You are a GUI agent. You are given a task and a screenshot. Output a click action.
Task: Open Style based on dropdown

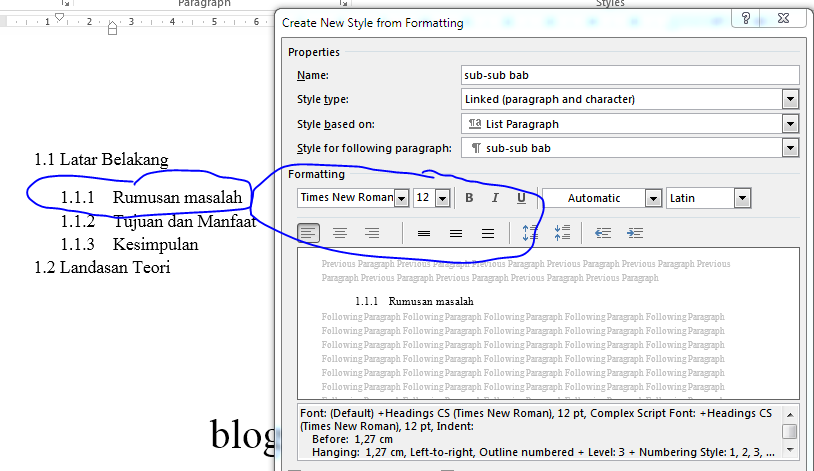pos(790,124)
